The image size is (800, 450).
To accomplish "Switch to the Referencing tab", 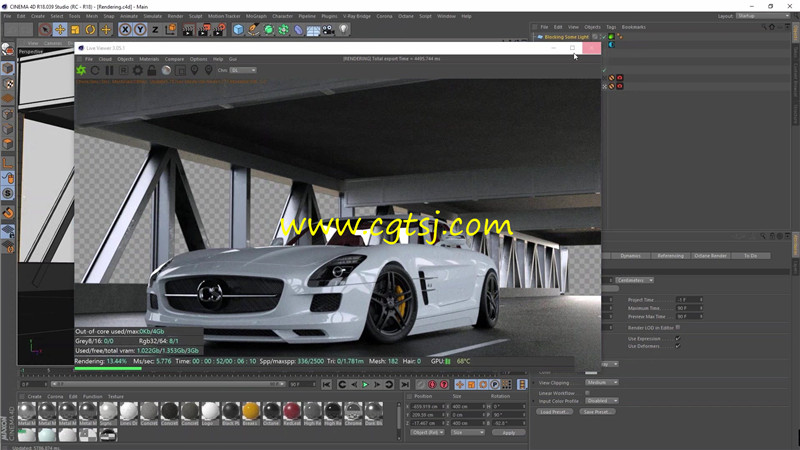I will coord(670,256).
